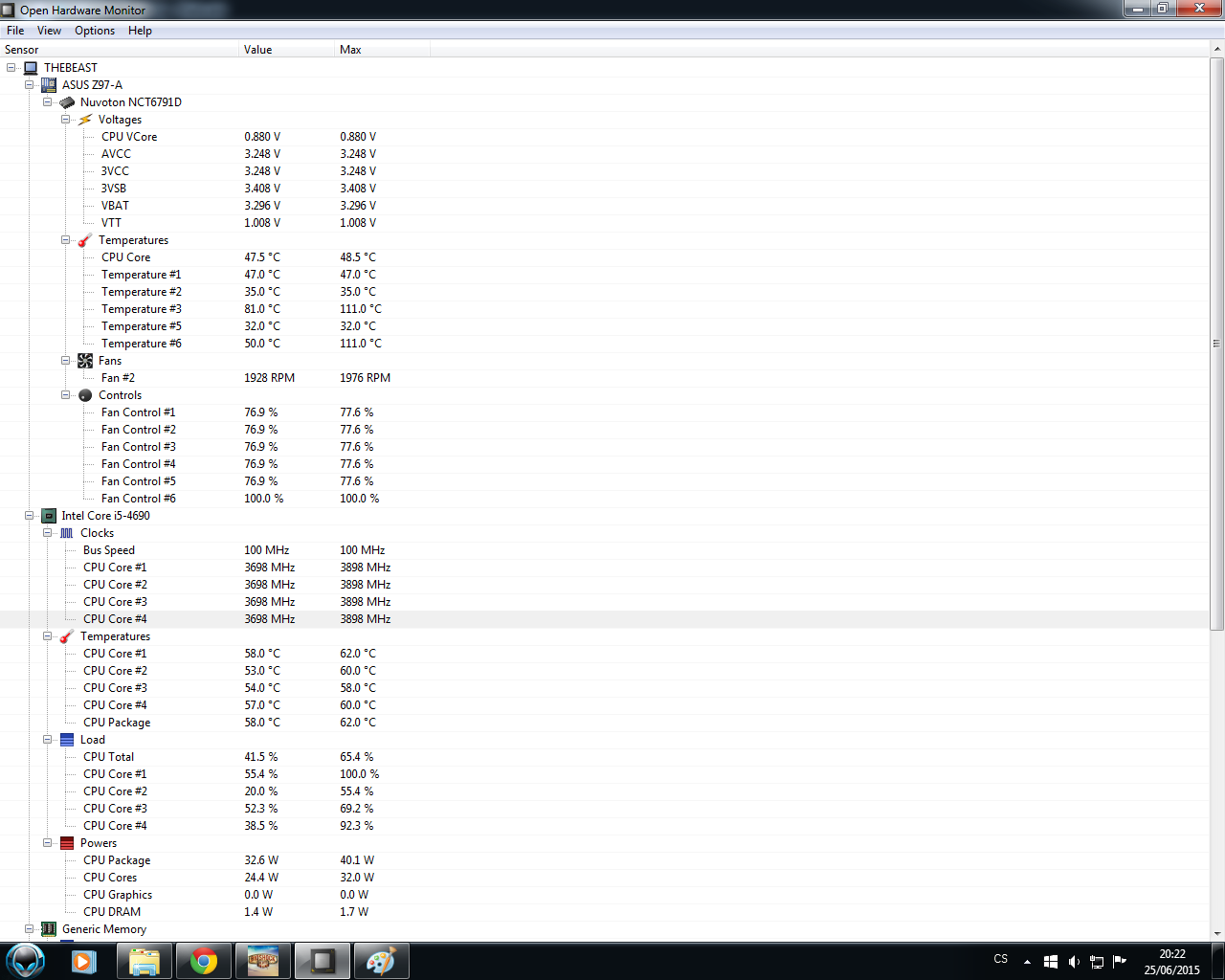
Task: Open the View menu
Action: coord(49,31)
